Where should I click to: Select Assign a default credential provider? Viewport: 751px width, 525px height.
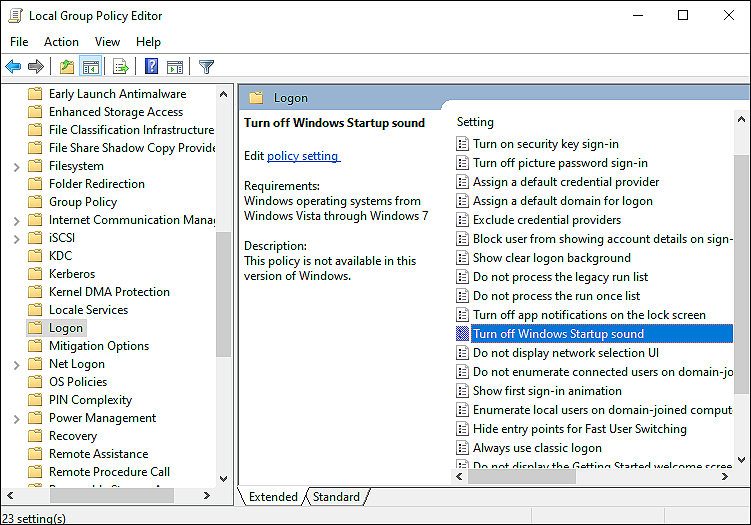point(566,182)
